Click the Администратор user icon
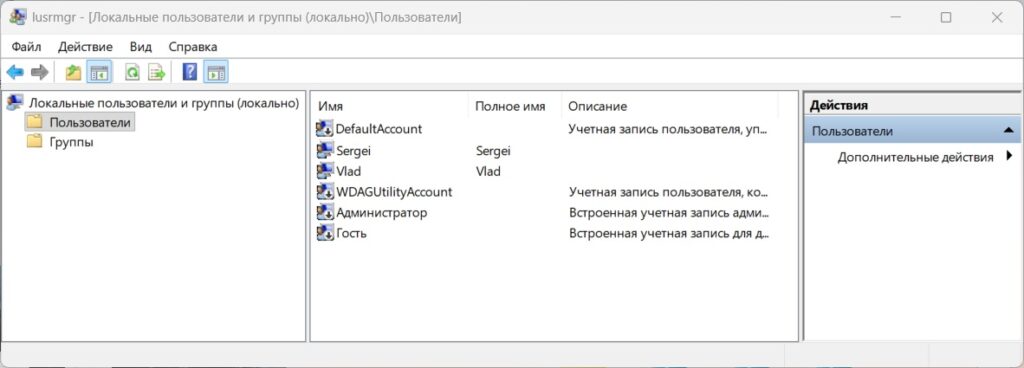1024x368 pixels. [x=325, y=213]
